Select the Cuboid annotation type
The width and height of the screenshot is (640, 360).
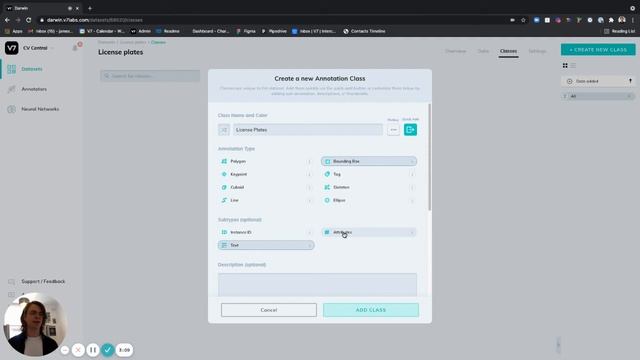pyautogui.click(x=266, y=187)
